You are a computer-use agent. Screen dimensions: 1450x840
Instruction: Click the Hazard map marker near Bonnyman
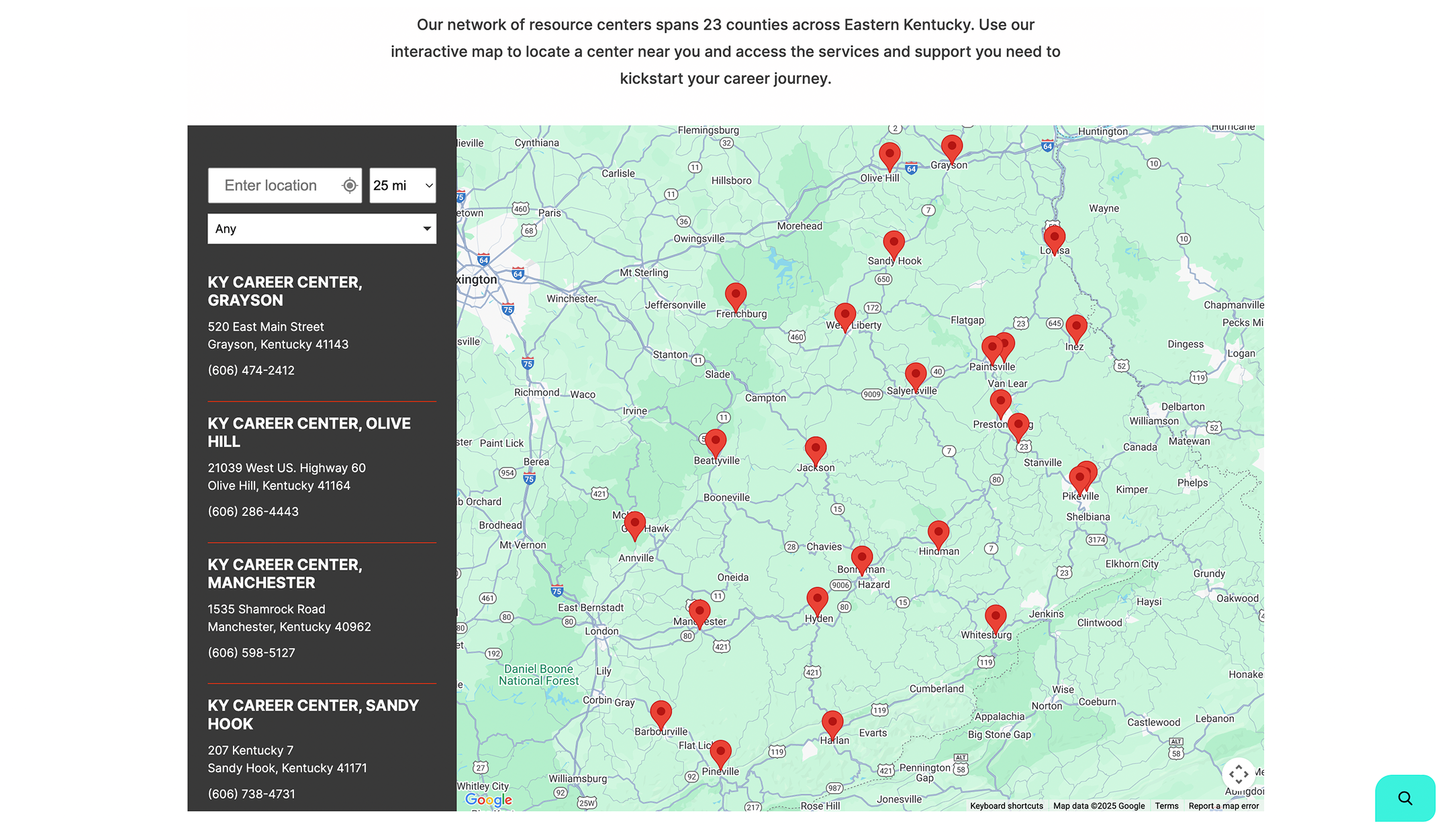(862, 561)
